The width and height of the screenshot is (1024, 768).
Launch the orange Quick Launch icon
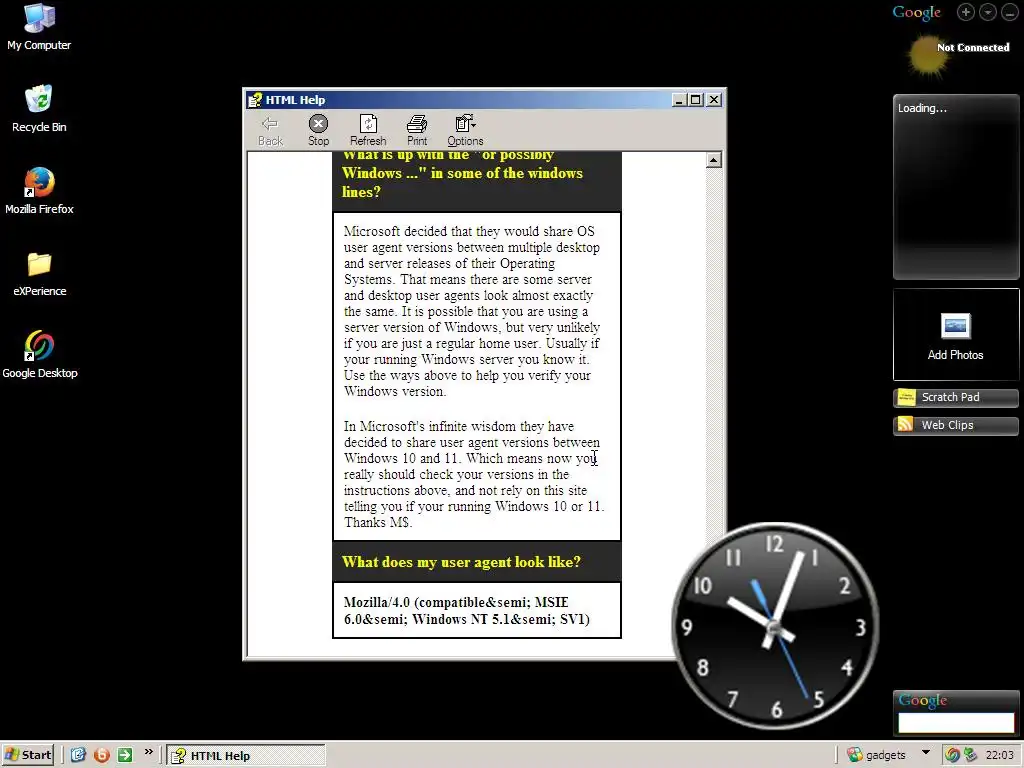pyautogui.click(x=102, y=755)
